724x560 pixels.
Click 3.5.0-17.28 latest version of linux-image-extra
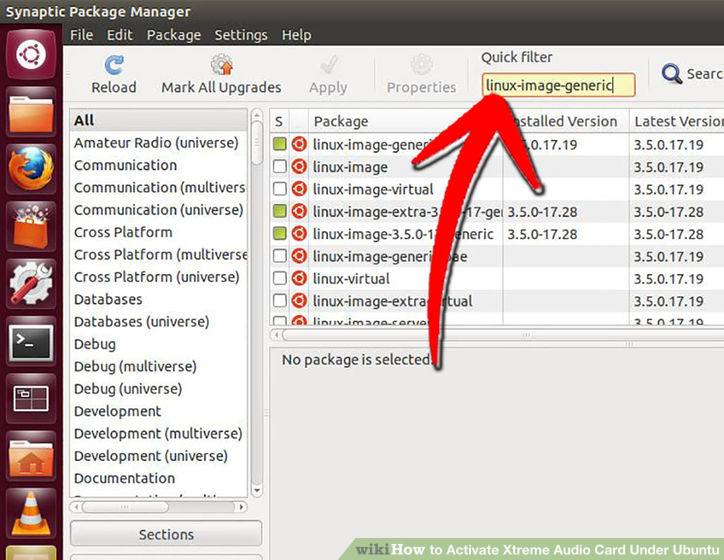668,212
